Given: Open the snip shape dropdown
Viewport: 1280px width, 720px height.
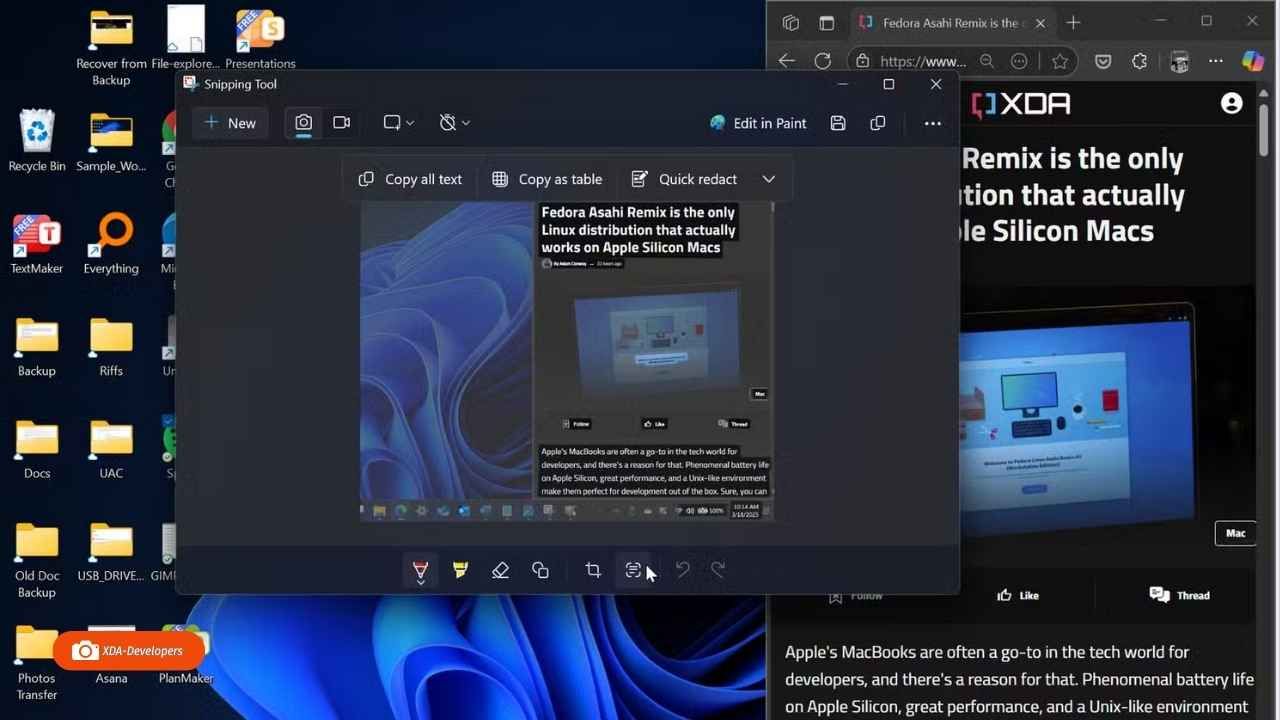Looking at the screenshot, I should tap(398, 122).
